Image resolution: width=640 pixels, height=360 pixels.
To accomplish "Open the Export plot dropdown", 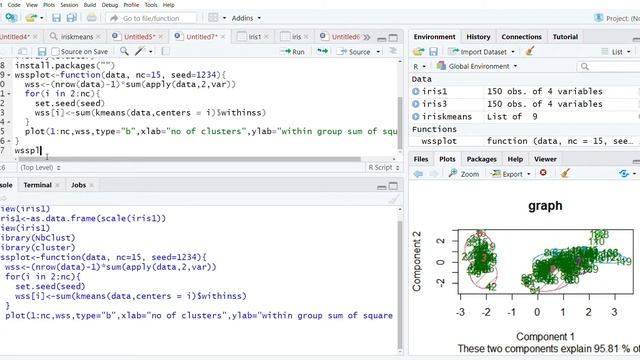I will [510, 174].
